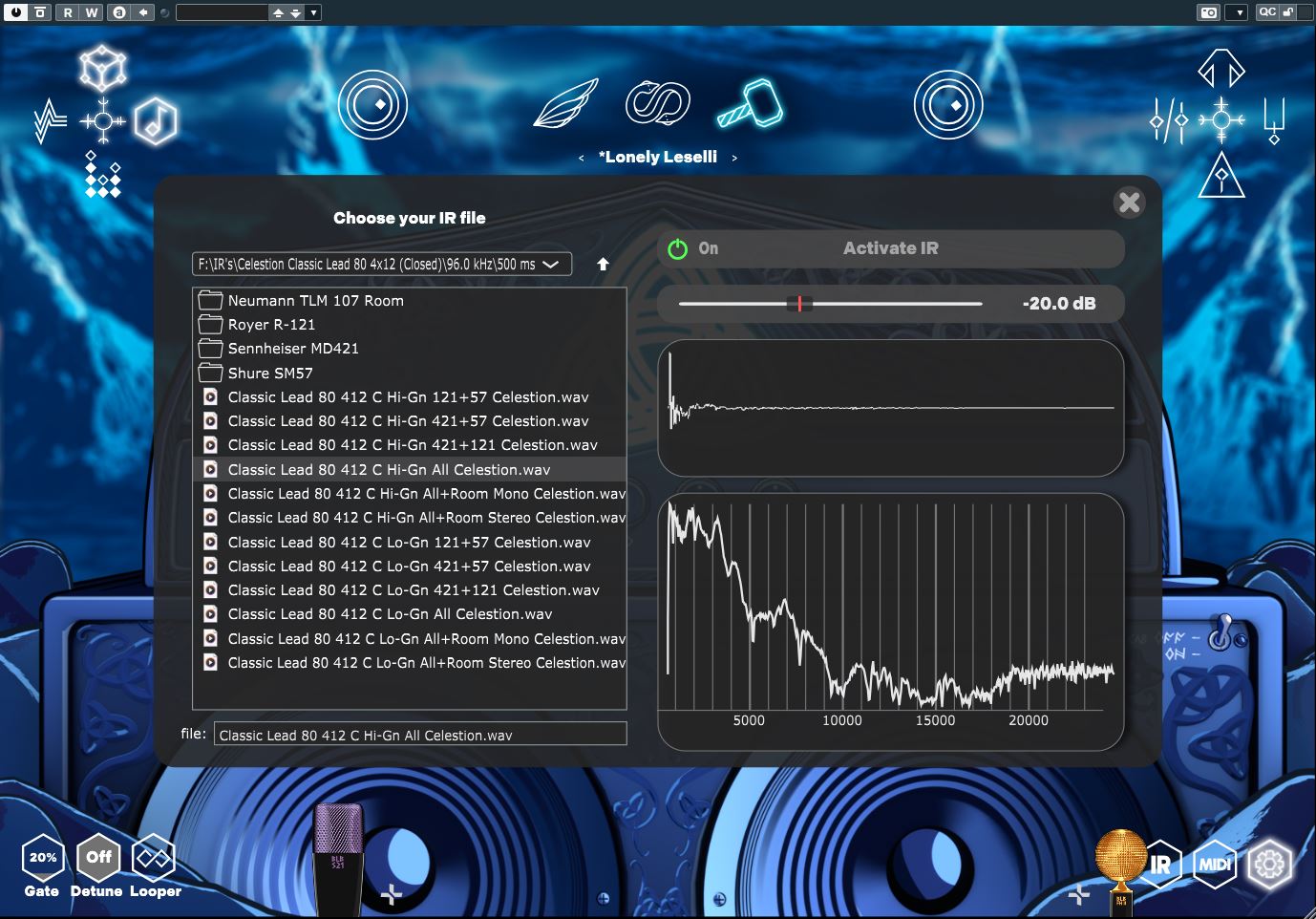Viewport: 1316px width, 919px height.
Task: Take a snapshot with the camera icon
Action: pos(1209,12)
